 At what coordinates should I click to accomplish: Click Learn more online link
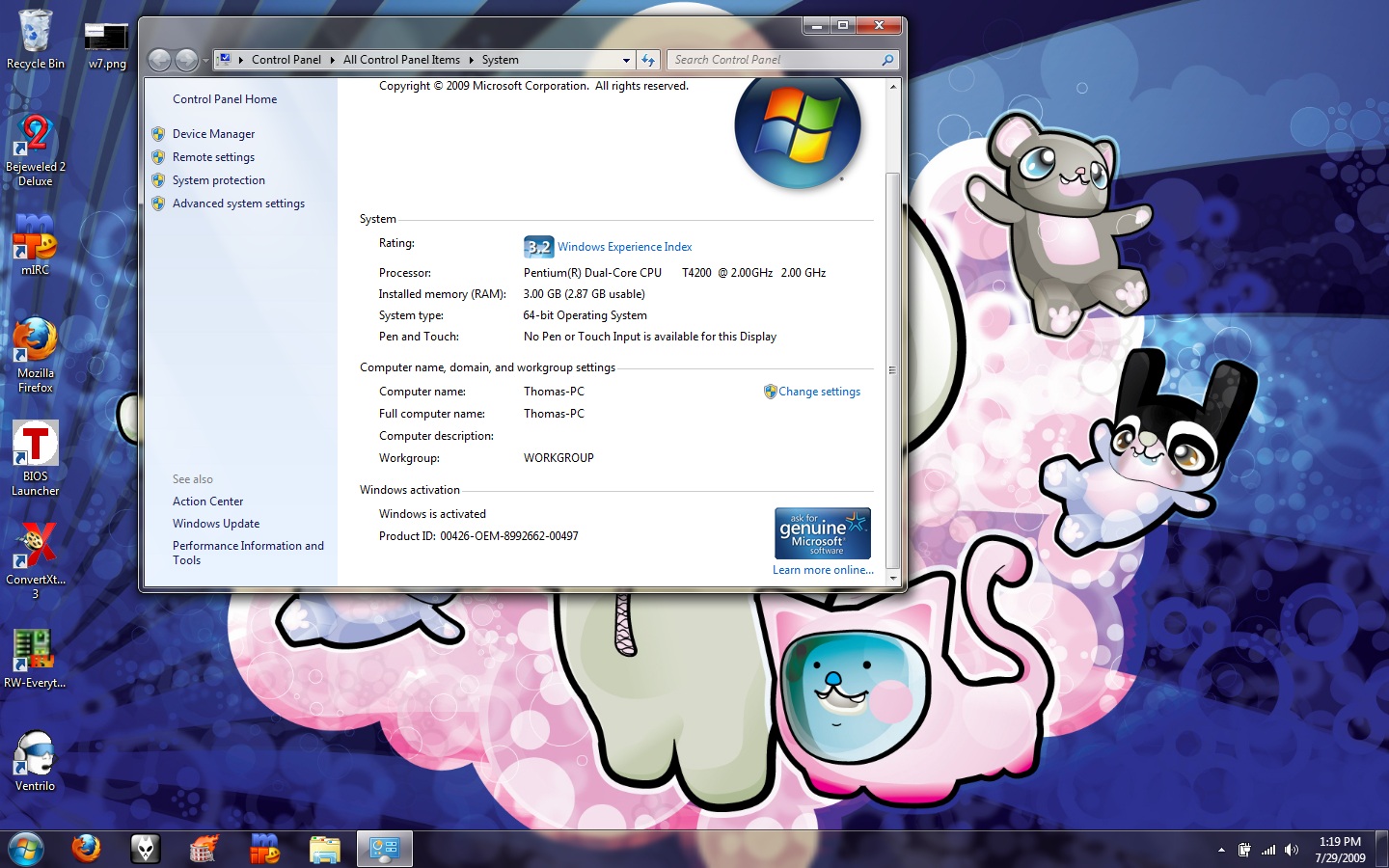[823, 570]
